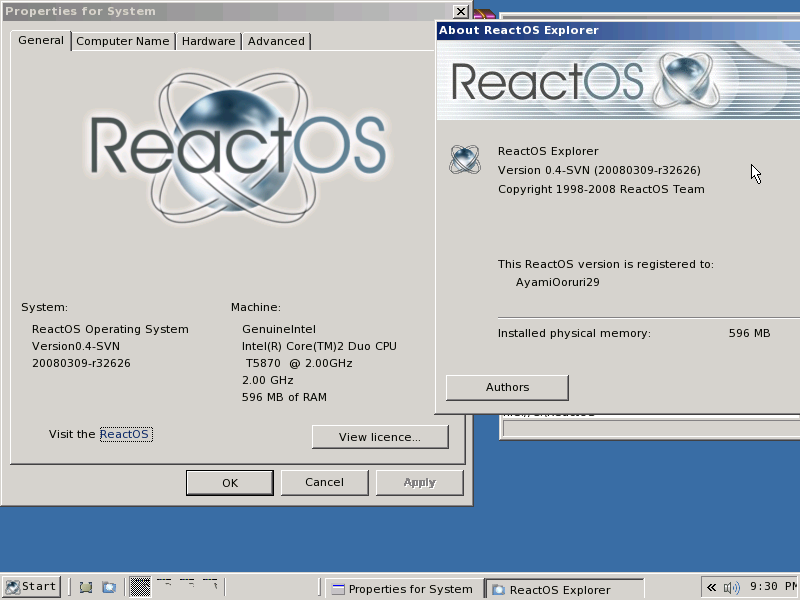Activate ReactOS Explorer taskbar button
The width and height of the screenshot is (800, 600).
pyautogui.click(x=564, y=589)
